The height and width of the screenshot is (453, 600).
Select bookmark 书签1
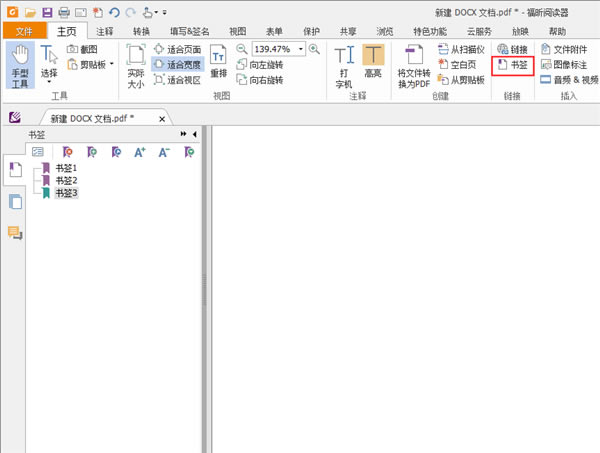tap(66, 168)
